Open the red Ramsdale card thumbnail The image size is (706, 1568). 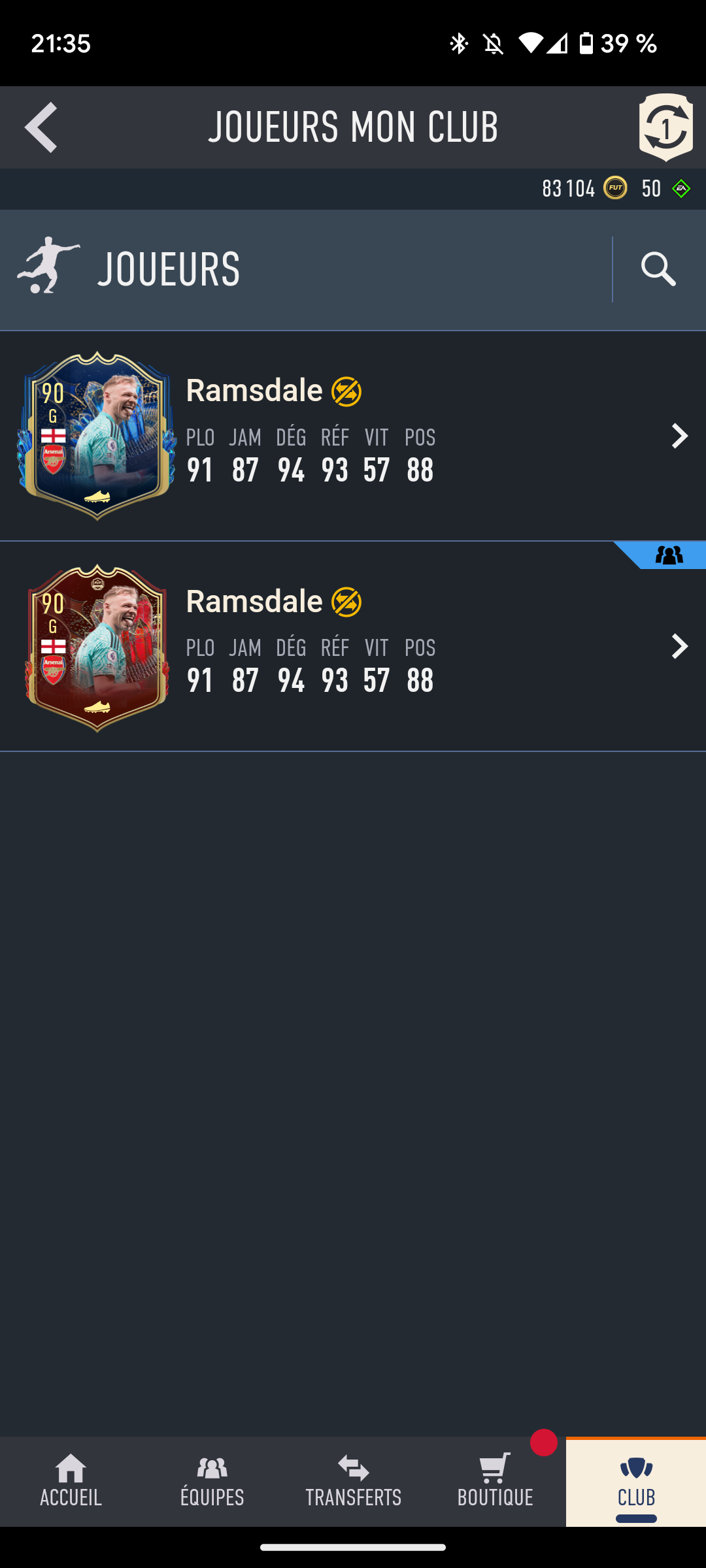pyautogui.click(x=97, y=647)
